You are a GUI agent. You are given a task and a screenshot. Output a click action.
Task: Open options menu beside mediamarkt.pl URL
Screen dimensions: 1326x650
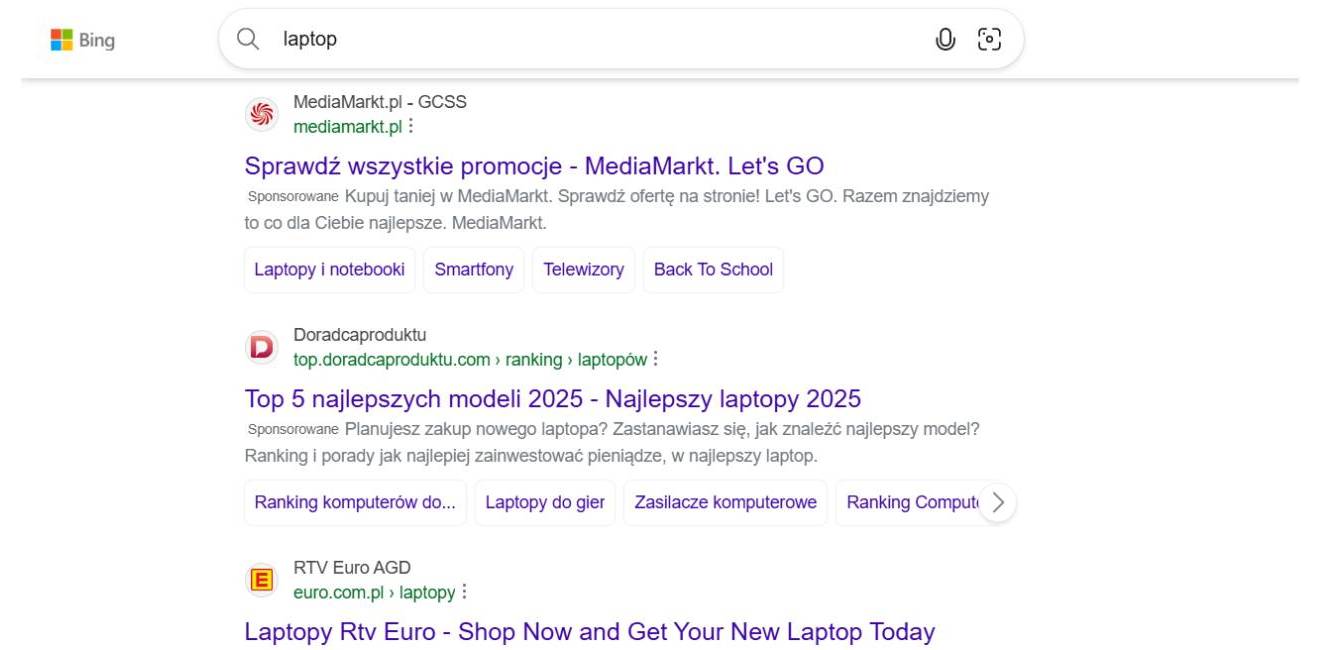[411, 127]
